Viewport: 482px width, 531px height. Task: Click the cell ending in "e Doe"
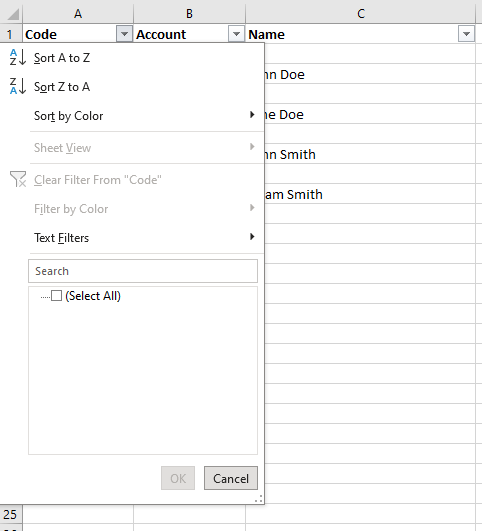[x=370, y=114]
